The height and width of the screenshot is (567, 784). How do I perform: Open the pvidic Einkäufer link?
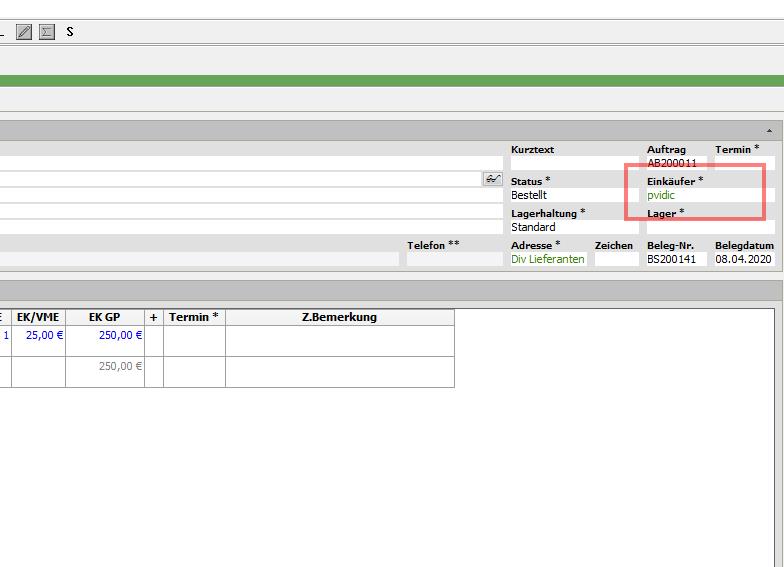661,195
